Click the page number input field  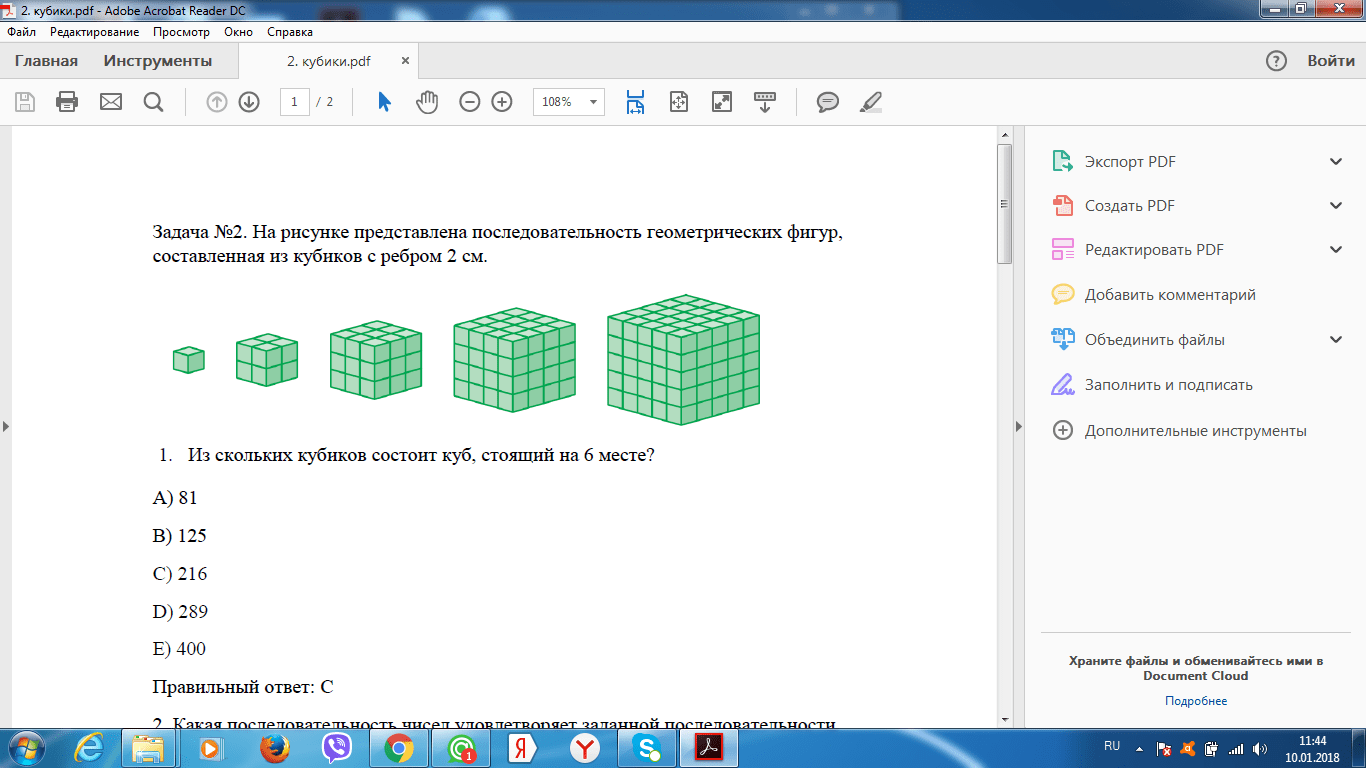295,102
